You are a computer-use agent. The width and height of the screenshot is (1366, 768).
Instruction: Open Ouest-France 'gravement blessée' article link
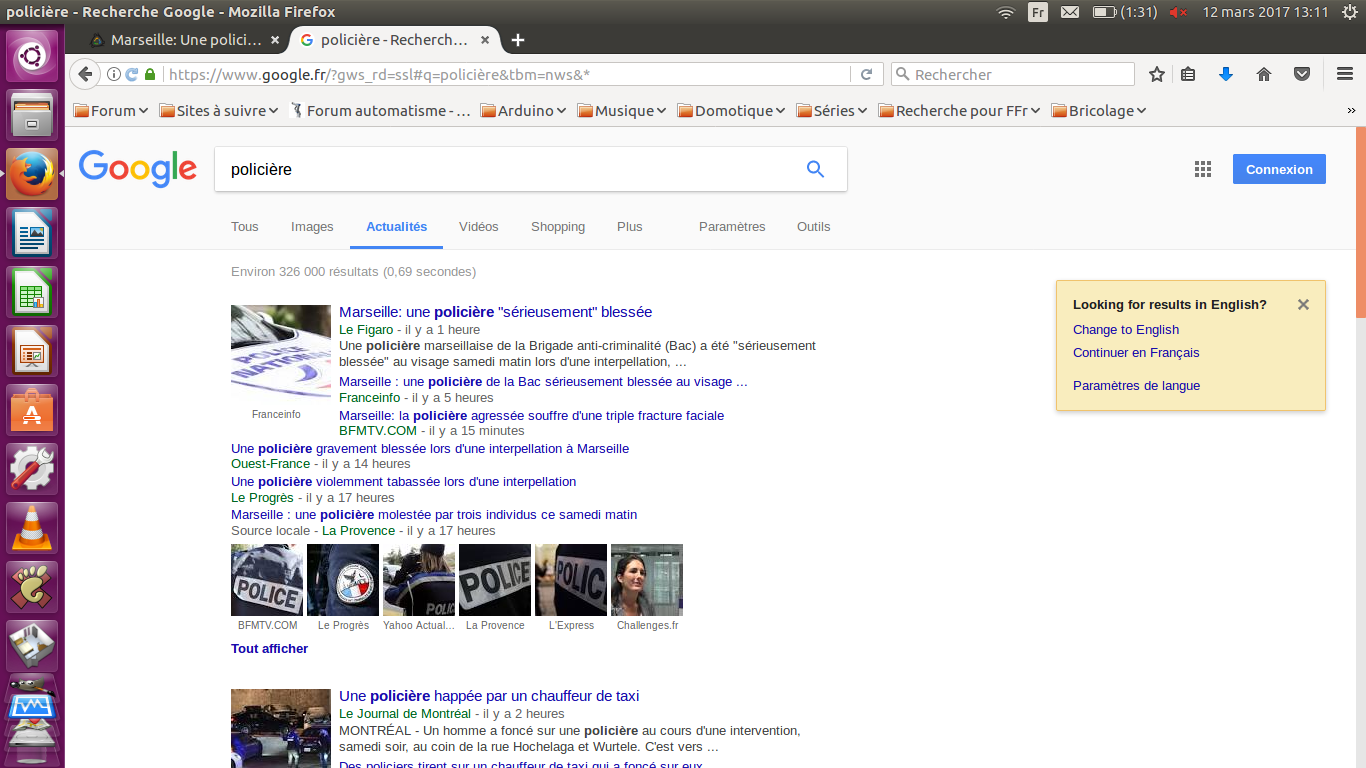(430, 449)
